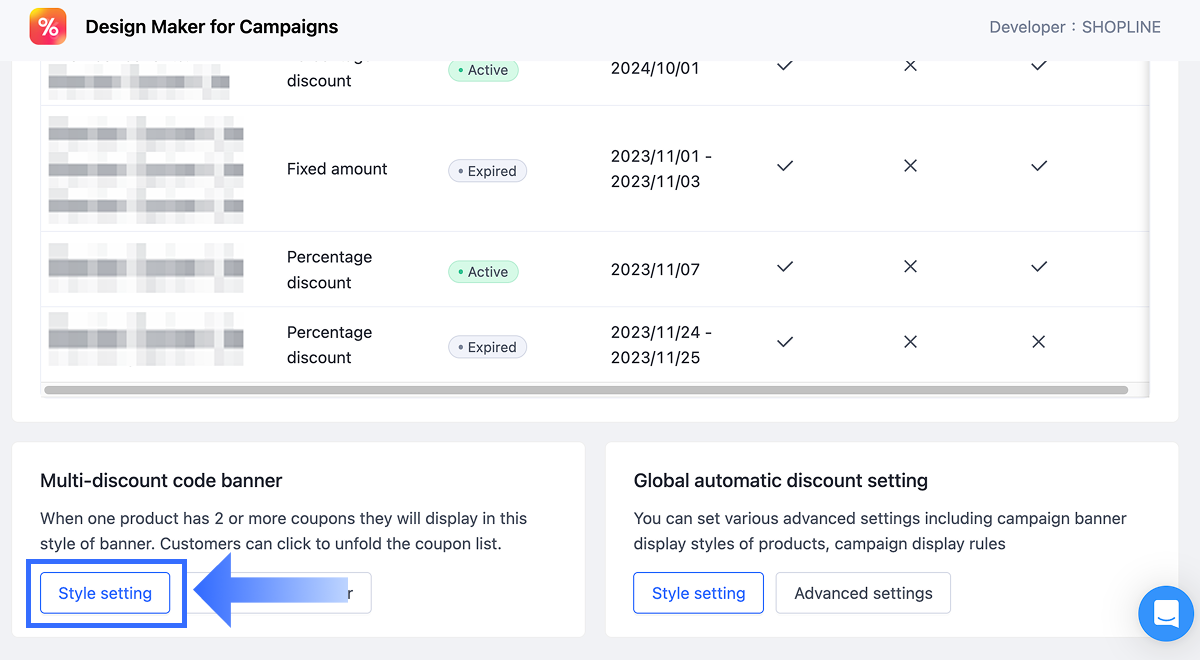1200x660 pixels.
Task: Click the Expired badge for 2023/11/24 campaign
Action: 487,347
